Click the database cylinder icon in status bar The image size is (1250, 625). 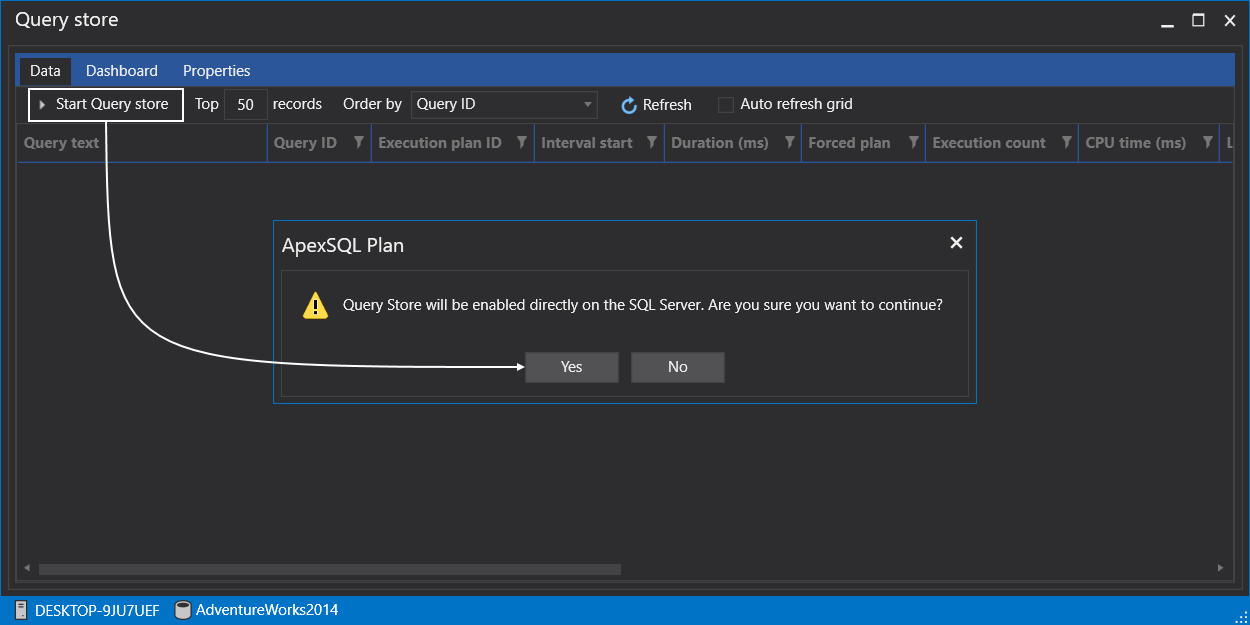183,610
